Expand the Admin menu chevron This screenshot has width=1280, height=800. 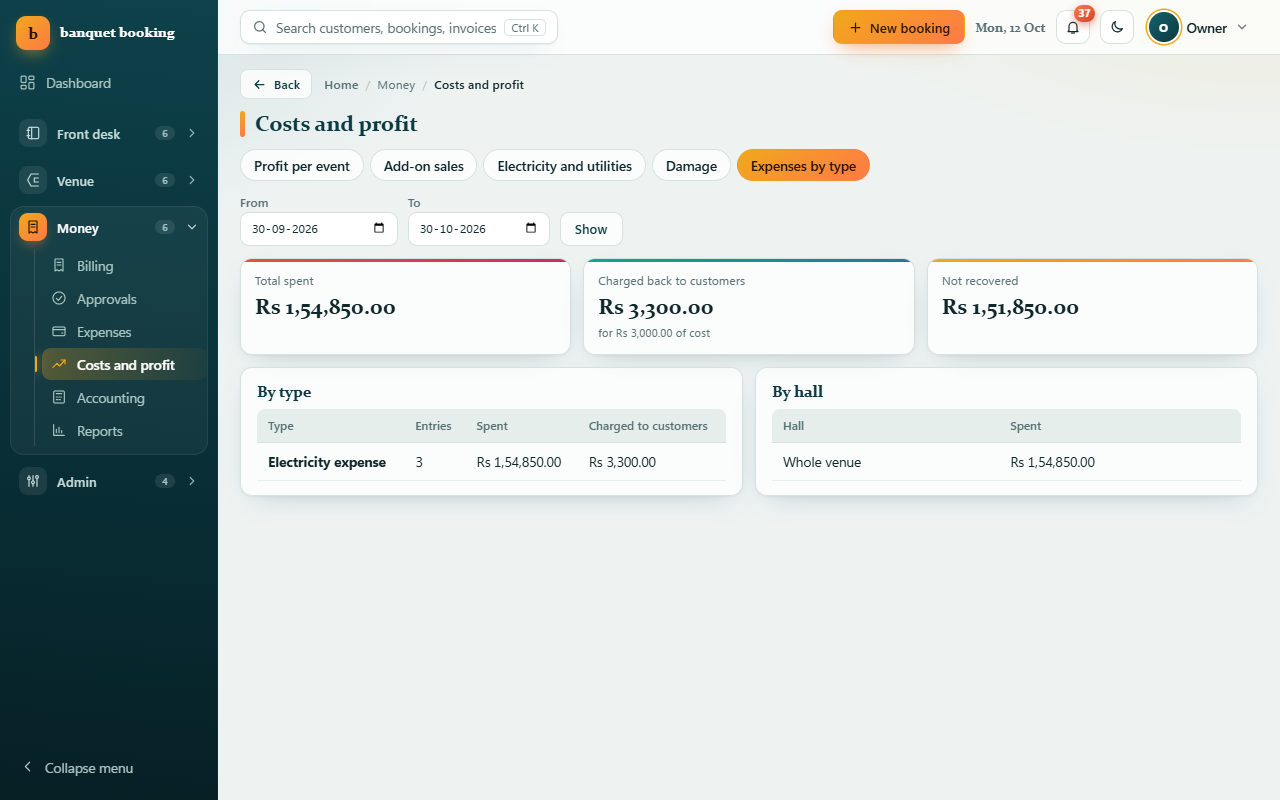pos(192,481)
